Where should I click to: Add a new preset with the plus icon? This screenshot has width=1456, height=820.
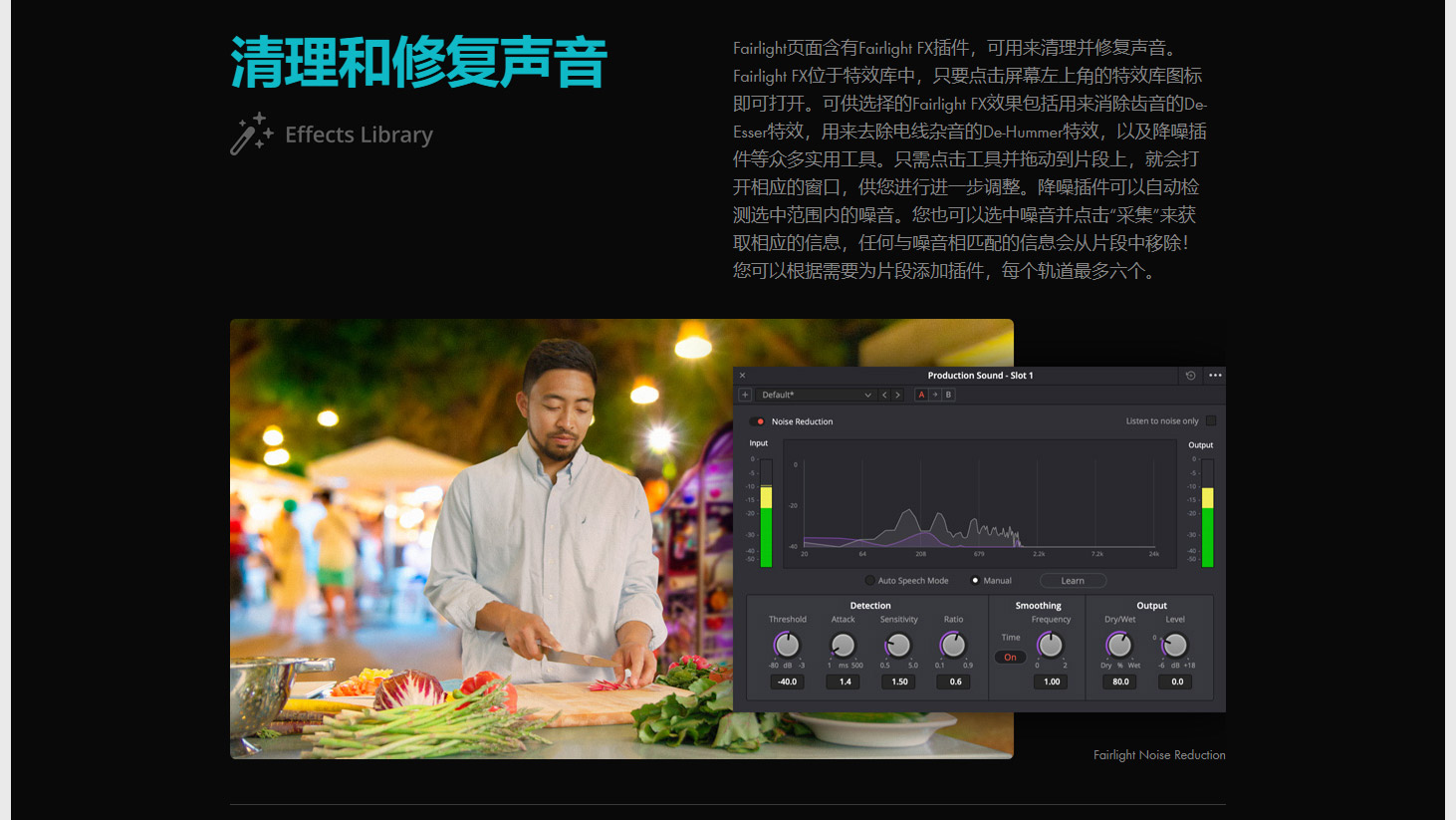745,395
